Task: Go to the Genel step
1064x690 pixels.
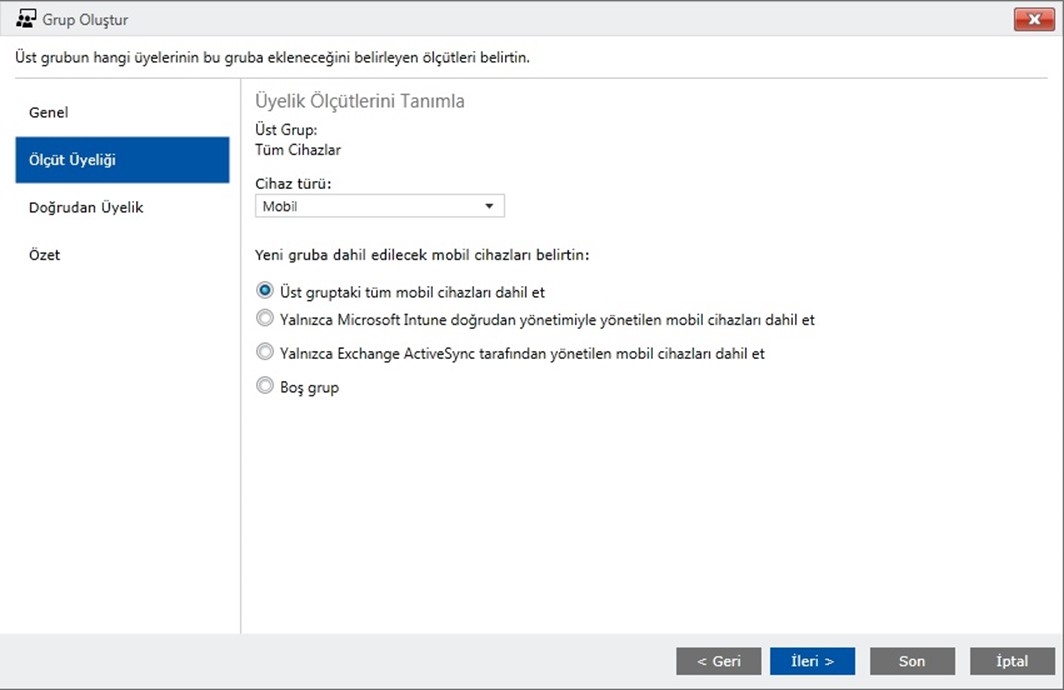Action: (x=49, y=112)
